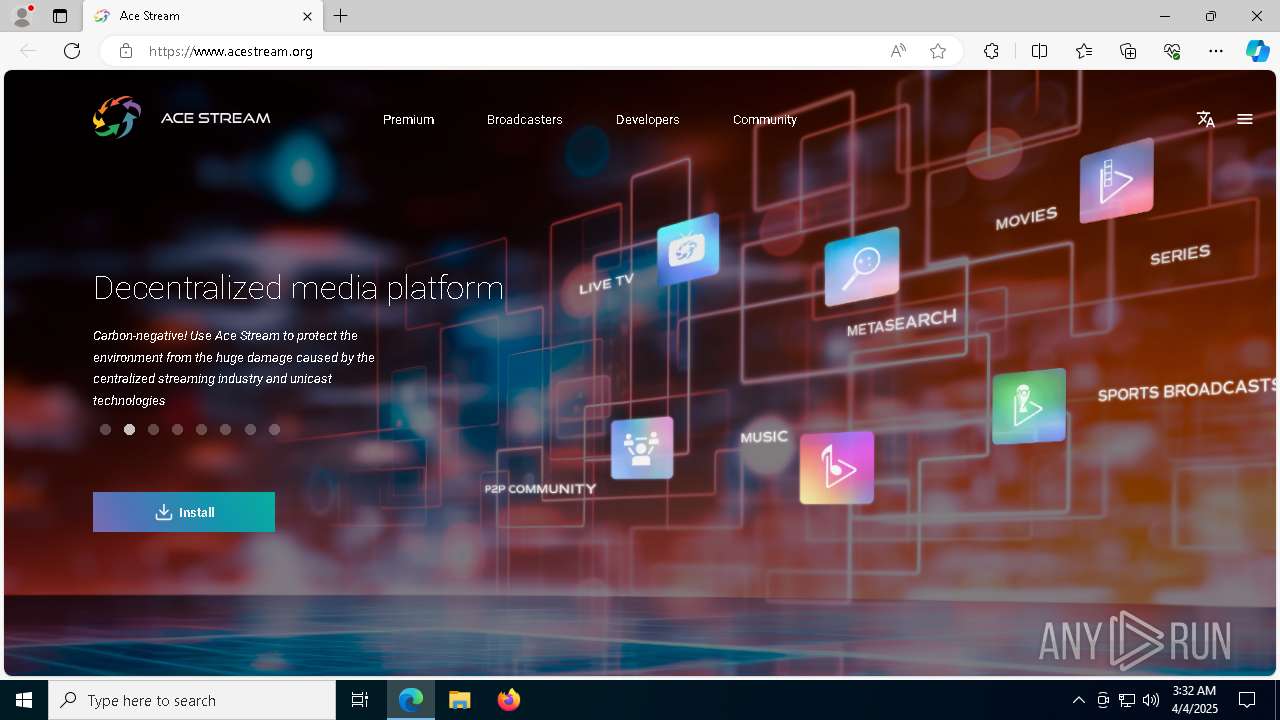This screenshot has width=1280, height=720.
Task: Open the browser profile avatar
Action: [x=22, y=16]
